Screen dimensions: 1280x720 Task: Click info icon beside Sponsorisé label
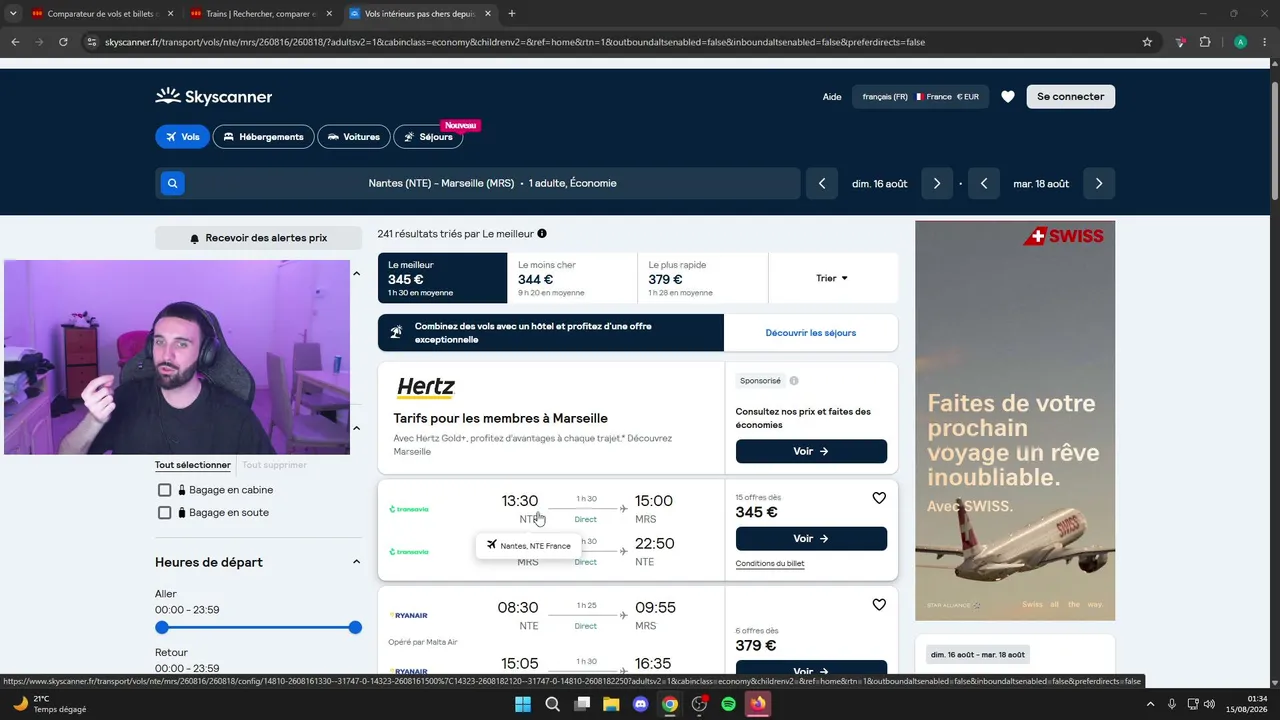(794, 381)
